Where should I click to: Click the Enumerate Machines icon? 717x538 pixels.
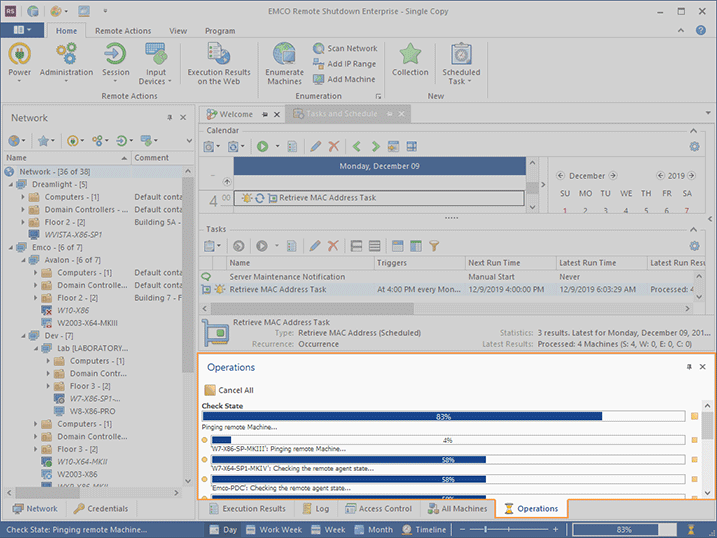pyautogui.click(x=284, y=60)
